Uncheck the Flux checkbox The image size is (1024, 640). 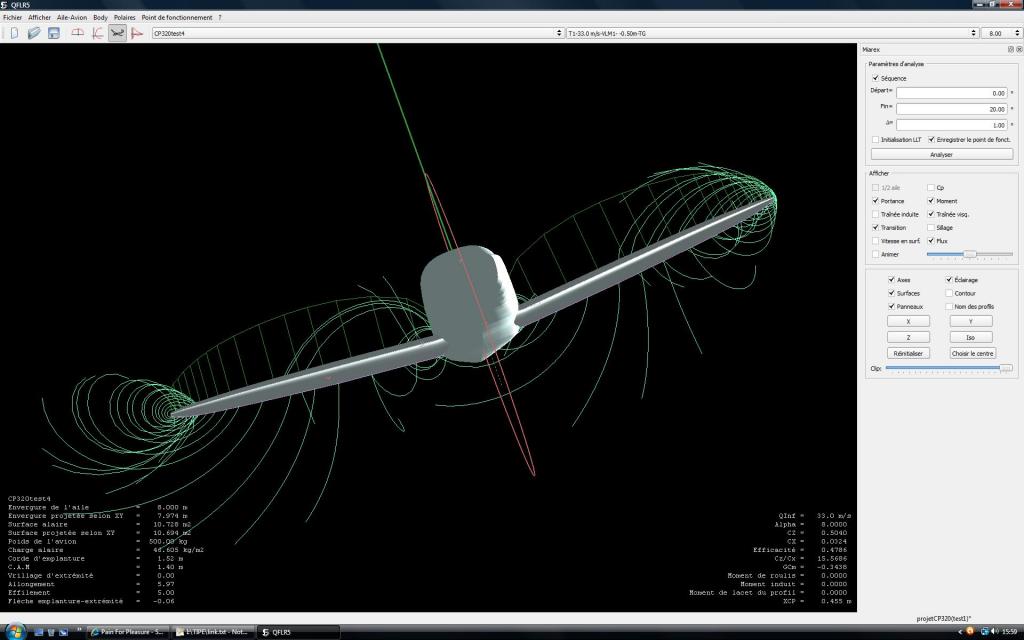click(x=931, y=241)
